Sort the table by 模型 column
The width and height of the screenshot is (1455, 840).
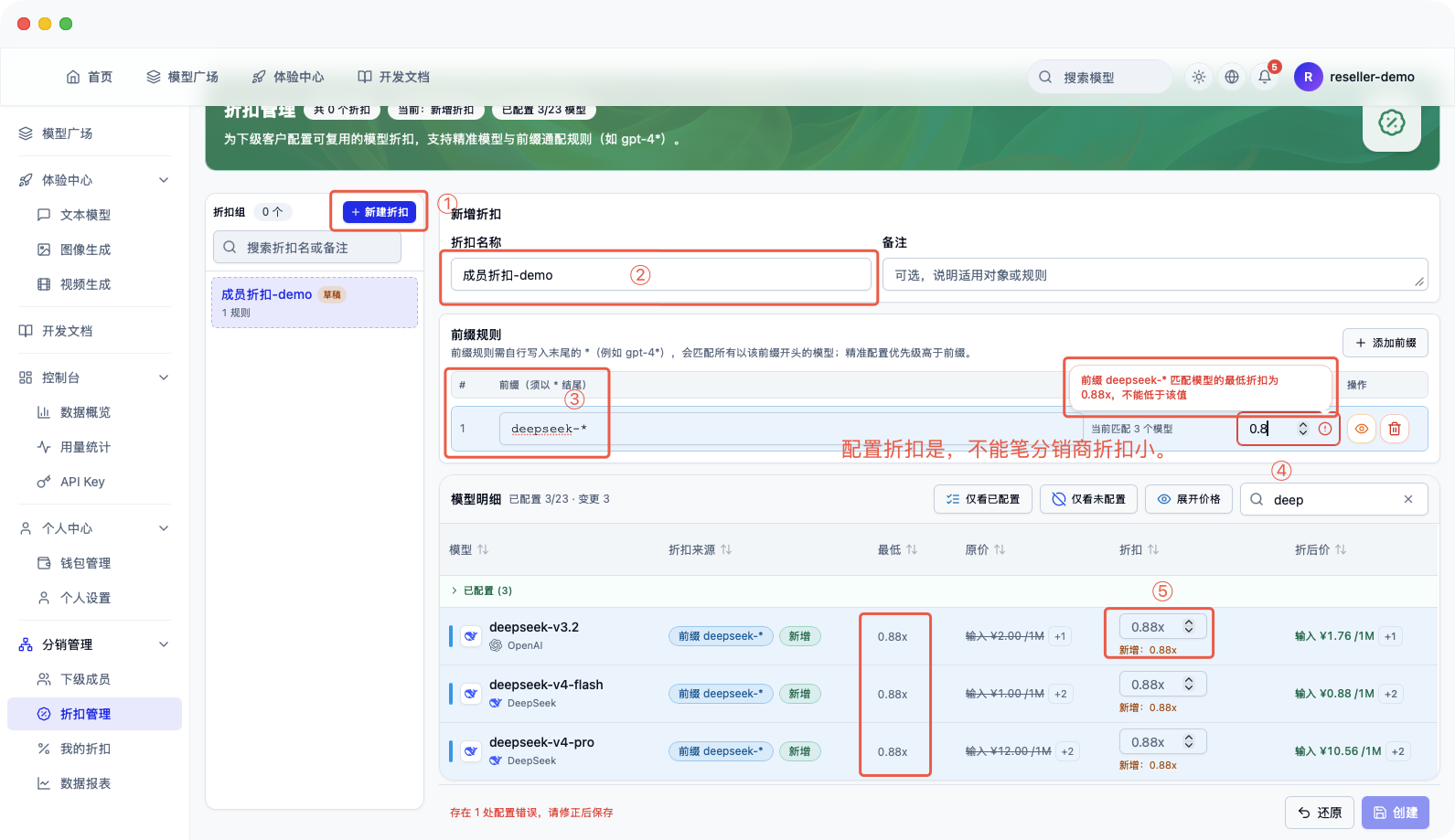pyautogui.click(x=469, y=549)
